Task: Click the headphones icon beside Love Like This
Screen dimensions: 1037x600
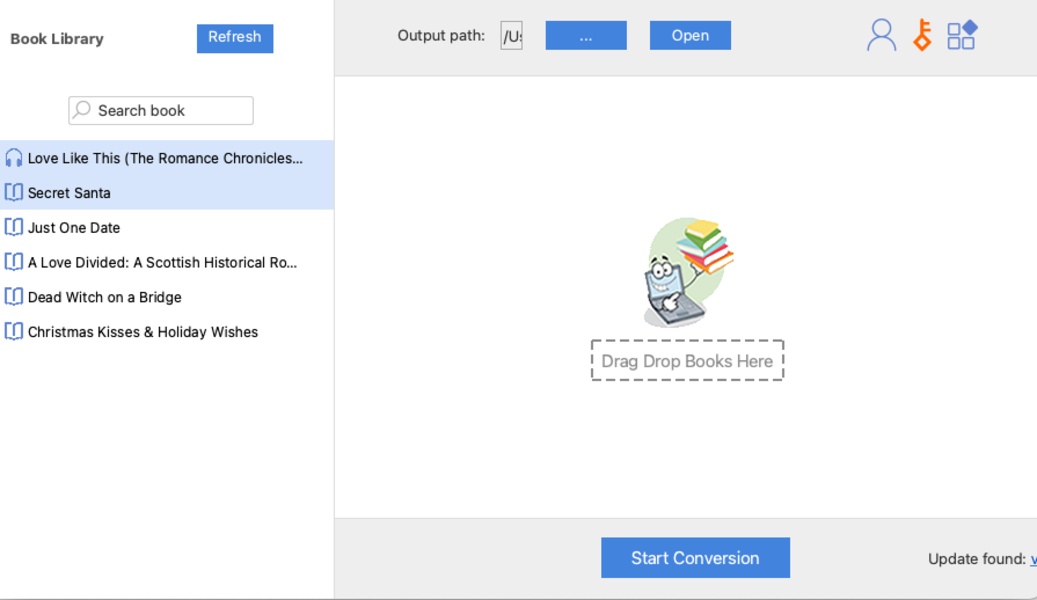Action: [x=13, y=158]
